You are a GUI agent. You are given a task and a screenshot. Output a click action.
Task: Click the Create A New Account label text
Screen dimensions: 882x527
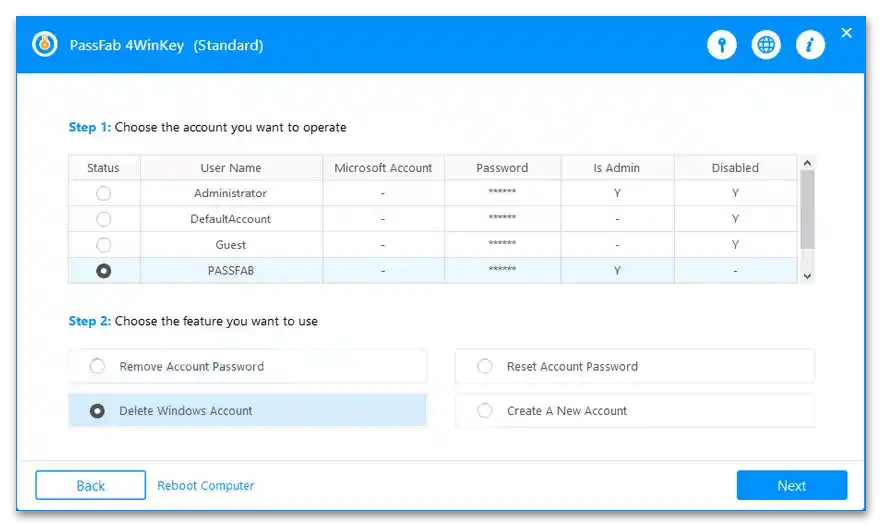pos(567,411)
